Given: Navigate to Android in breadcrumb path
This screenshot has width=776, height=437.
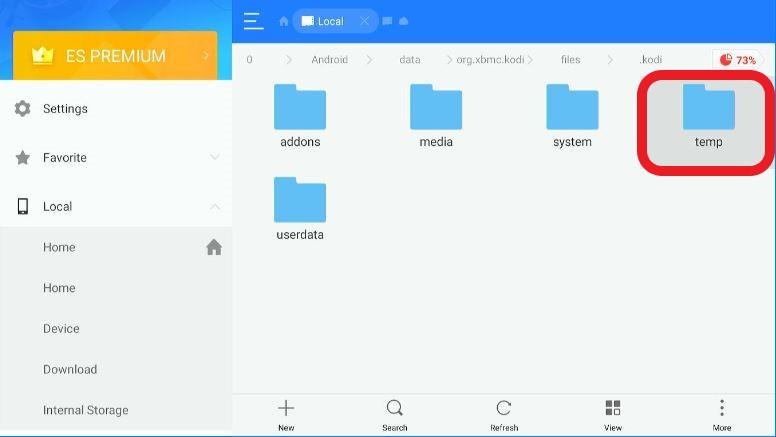Looking at the screenshot, I should (x=330, y=60).
